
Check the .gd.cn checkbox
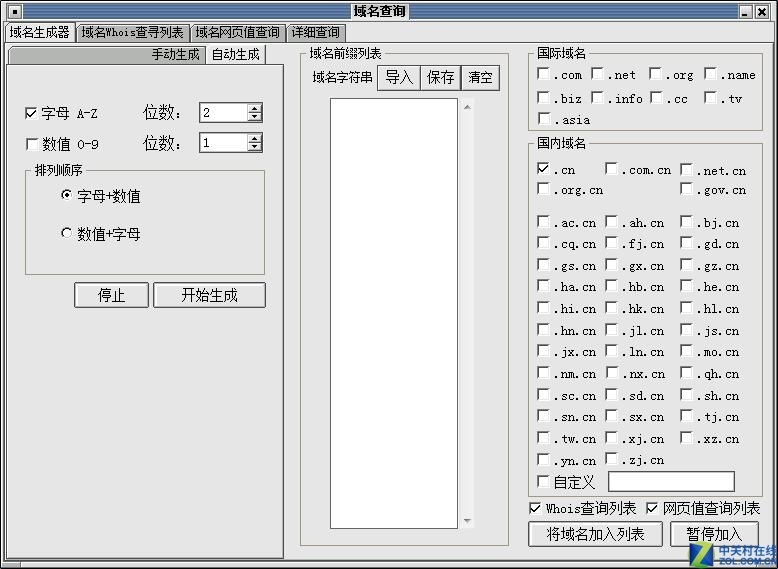687,243
